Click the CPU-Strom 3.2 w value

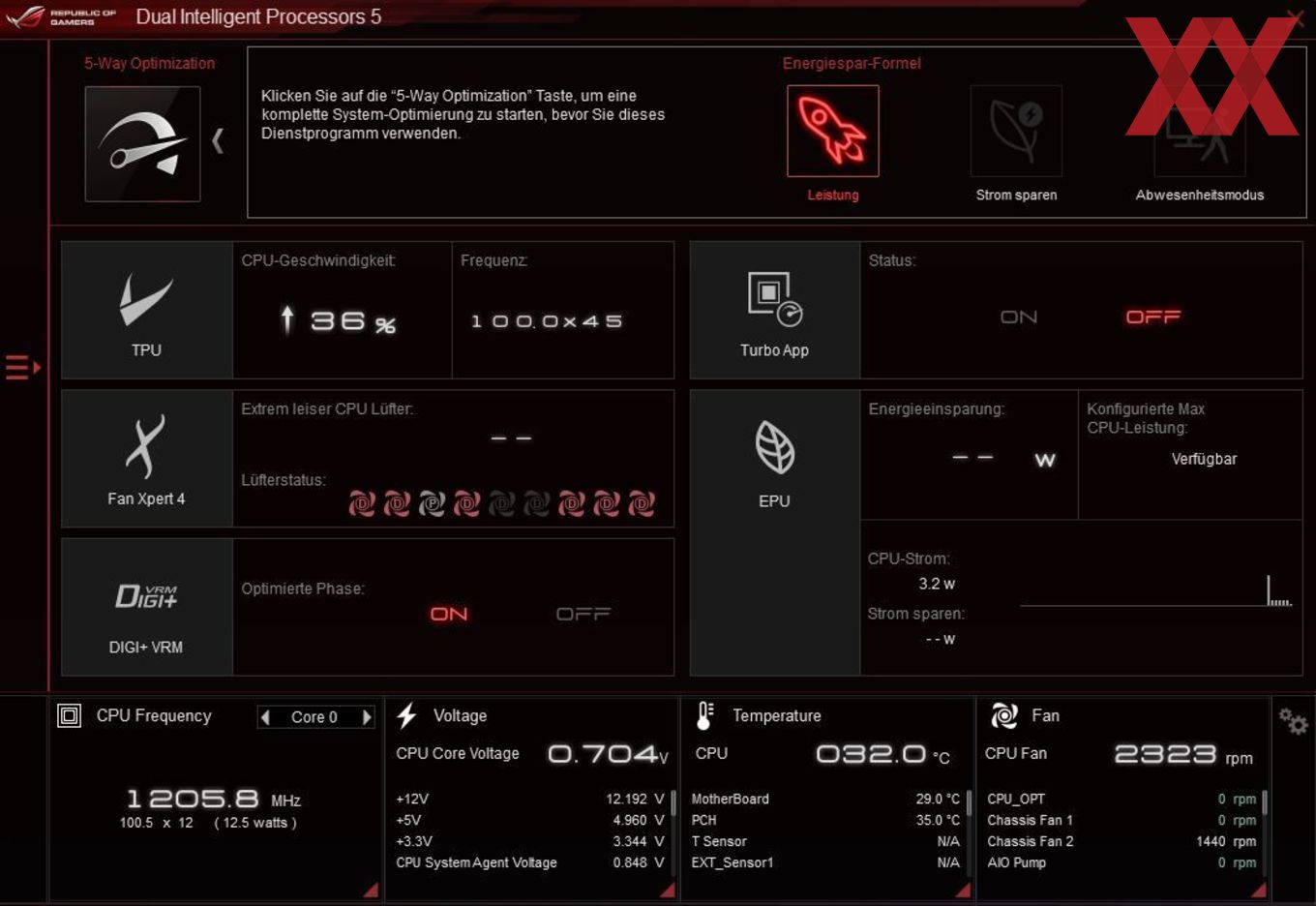pos(937,584)
